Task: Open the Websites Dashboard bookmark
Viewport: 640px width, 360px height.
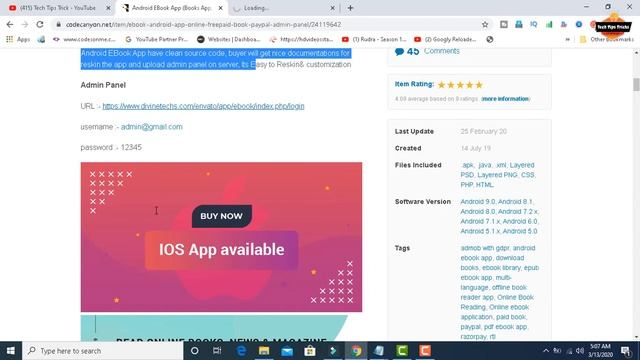Action: (229, 39)
